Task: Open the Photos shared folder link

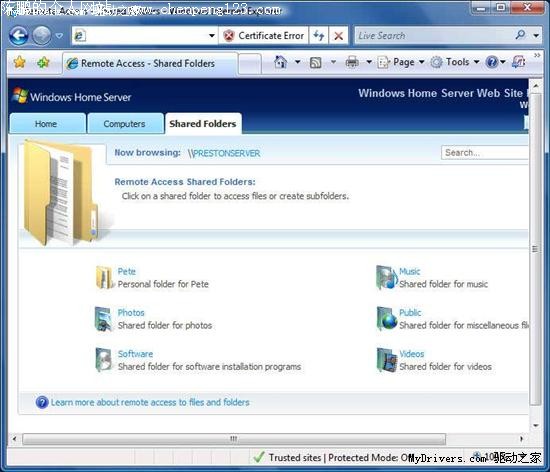Action: tap(131, 312)
